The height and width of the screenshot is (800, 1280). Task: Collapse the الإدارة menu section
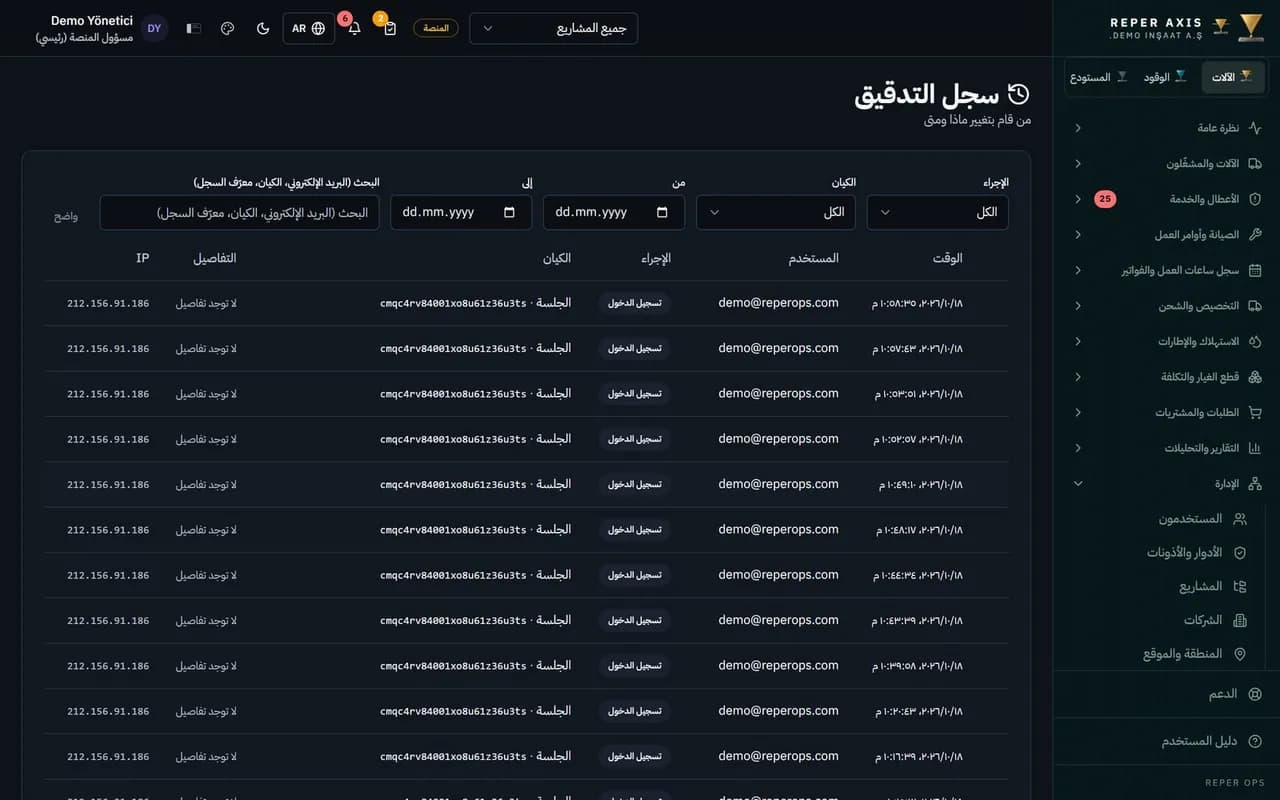pyautogui.click(x=1166, y=484)
